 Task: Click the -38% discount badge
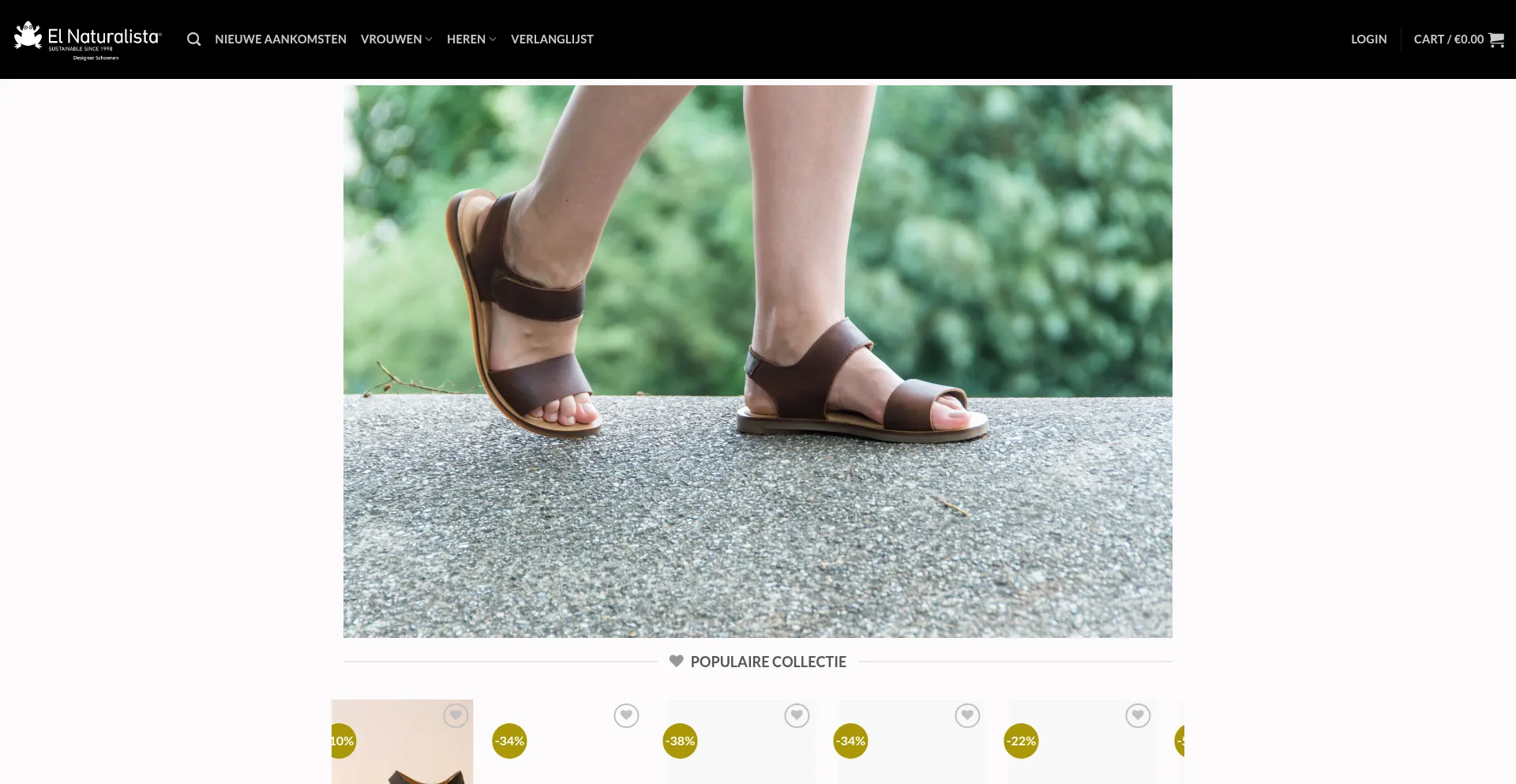(x=680, y=741)
